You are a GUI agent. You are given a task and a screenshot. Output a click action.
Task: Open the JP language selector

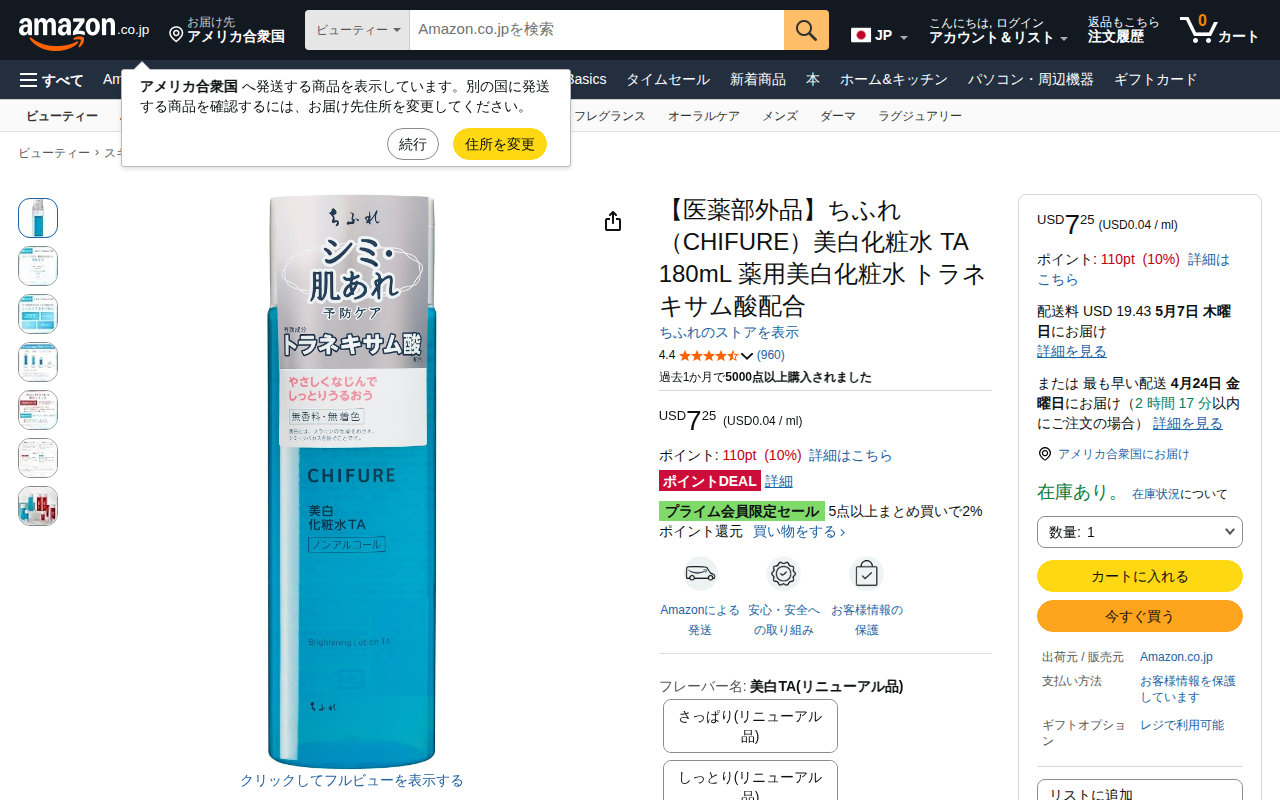point(879,35)
